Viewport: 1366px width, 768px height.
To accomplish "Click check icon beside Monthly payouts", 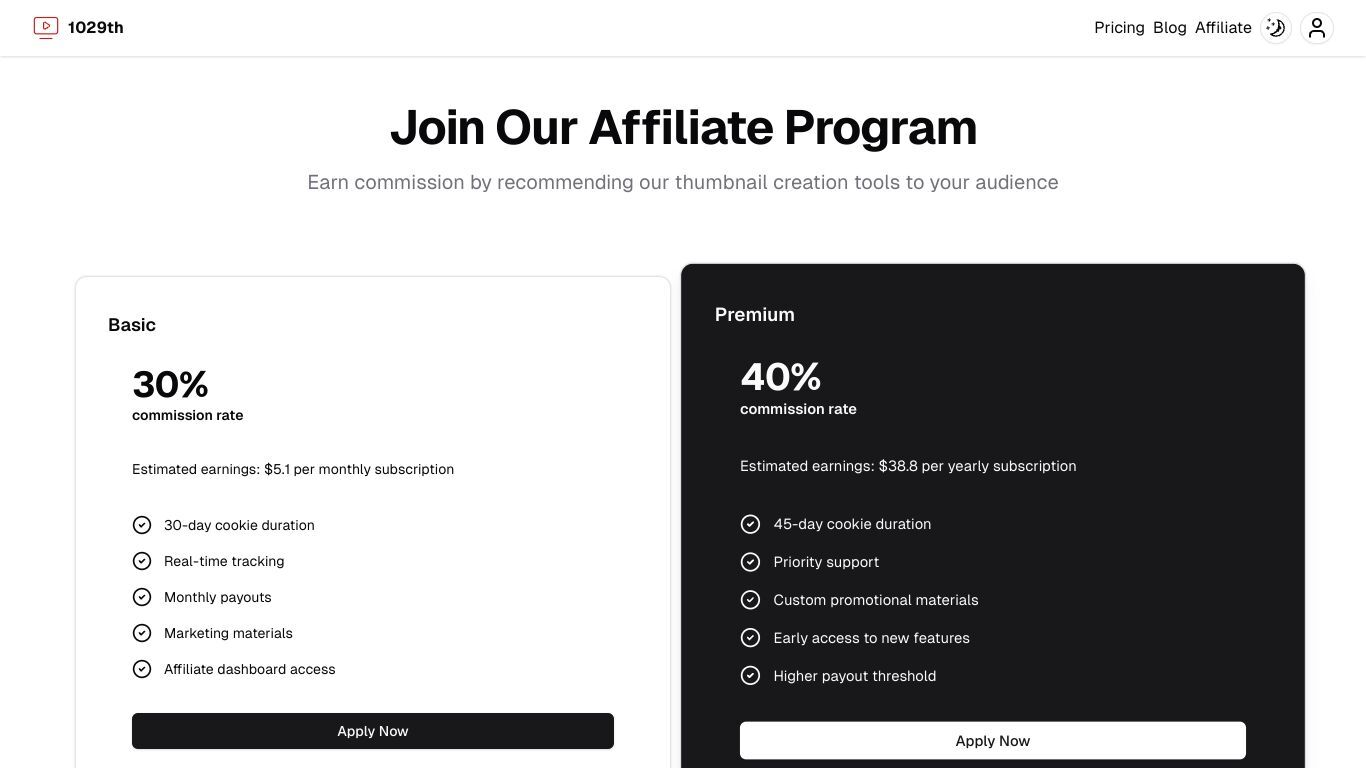I will point(142,597).
